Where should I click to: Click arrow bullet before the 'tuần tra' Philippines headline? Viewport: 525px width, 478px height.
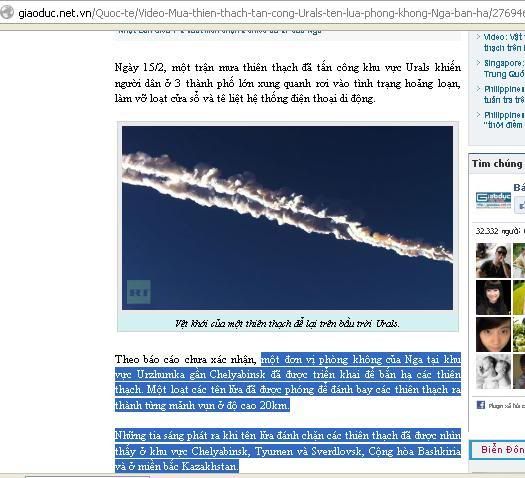[x=478, y=89]
